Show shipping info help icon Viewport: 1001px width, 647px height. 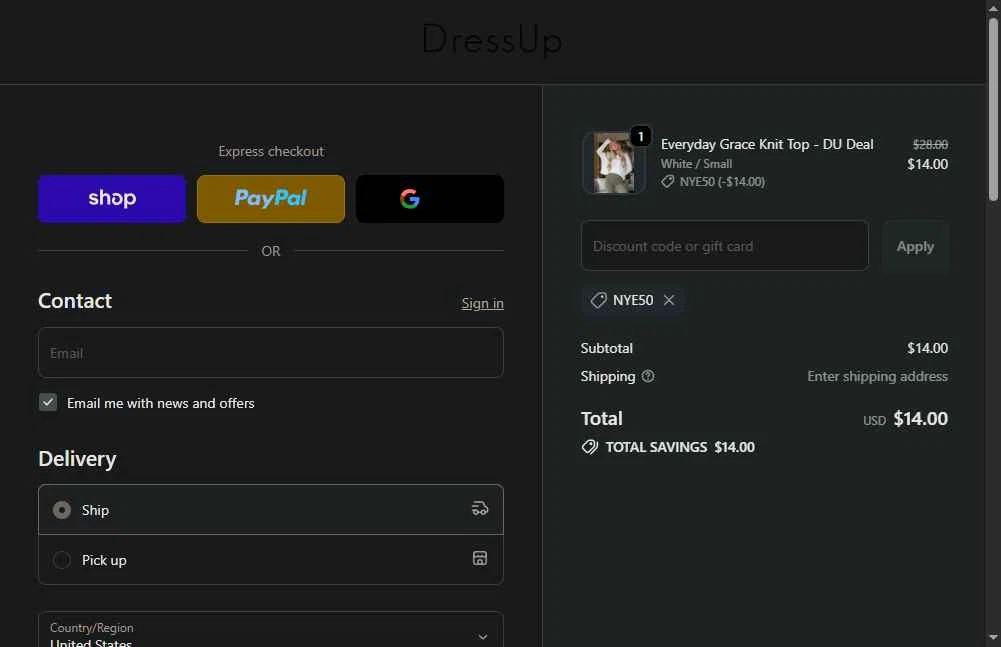click(x=648, y=376)
